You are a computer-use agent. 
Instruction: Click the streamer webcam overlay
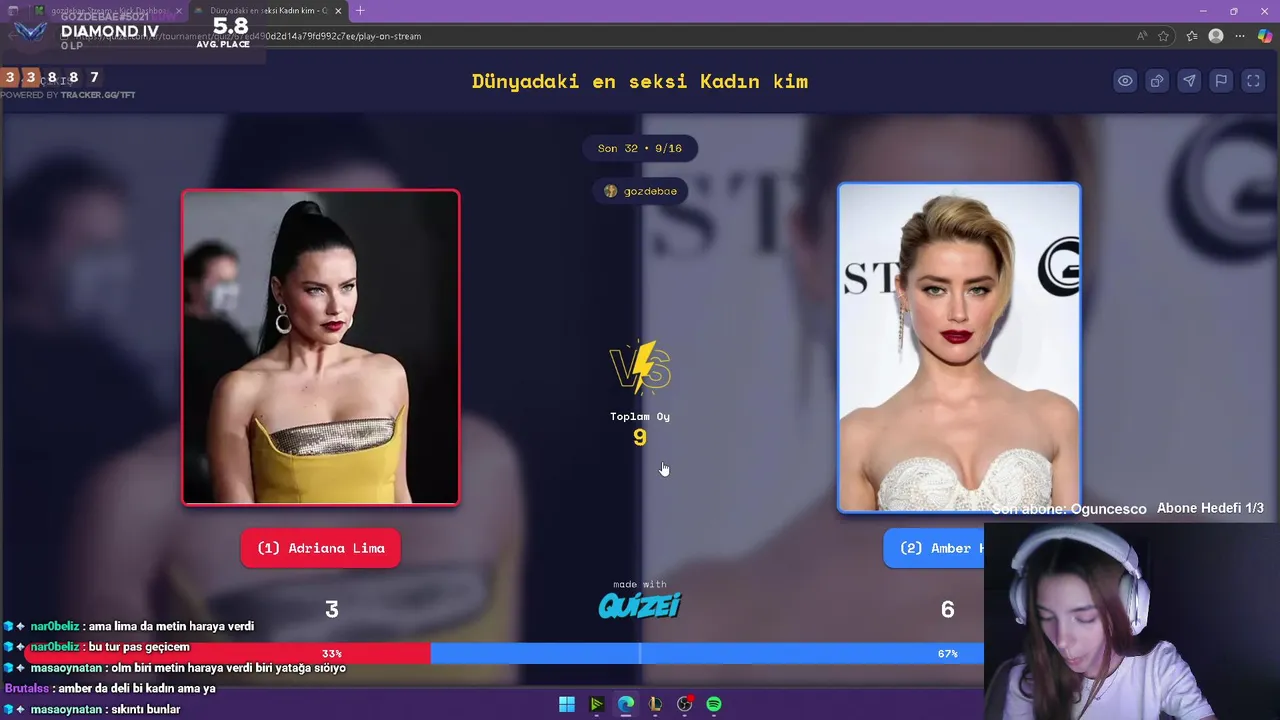(1132, 620)
